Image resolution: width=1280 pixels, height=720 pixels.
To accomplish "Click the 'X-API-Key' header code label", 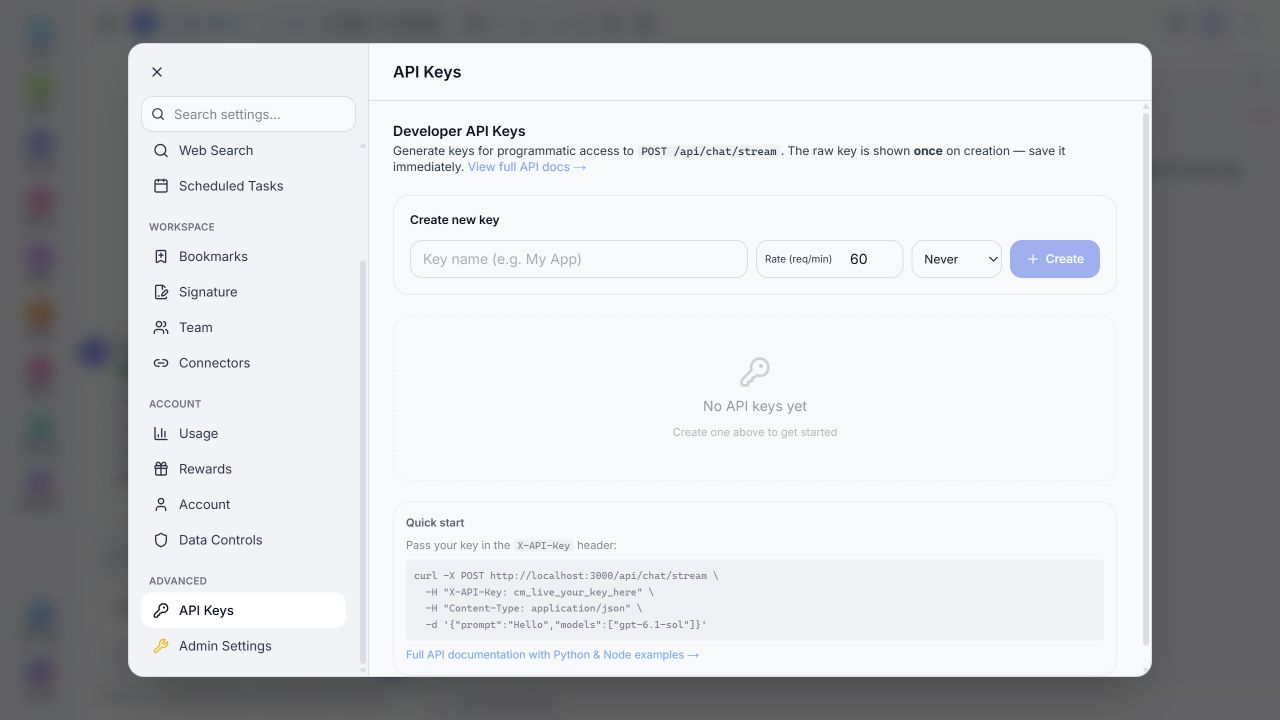I will (x=544, y=546).
